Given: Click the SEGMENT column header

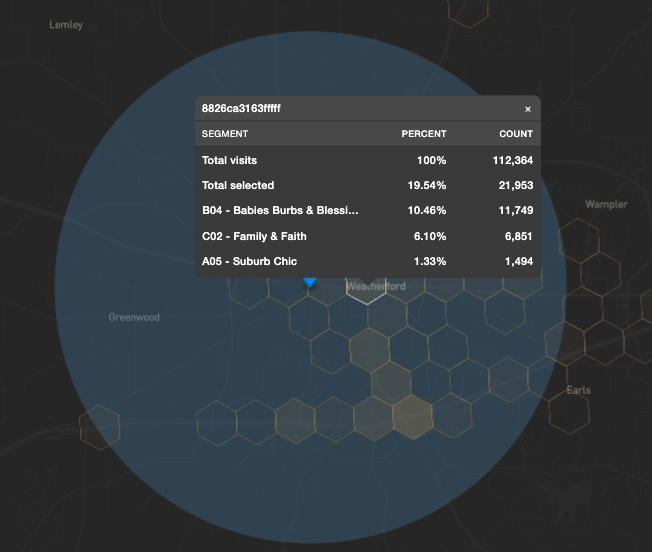Looking at the screenshot, I should tap(225, 134).
